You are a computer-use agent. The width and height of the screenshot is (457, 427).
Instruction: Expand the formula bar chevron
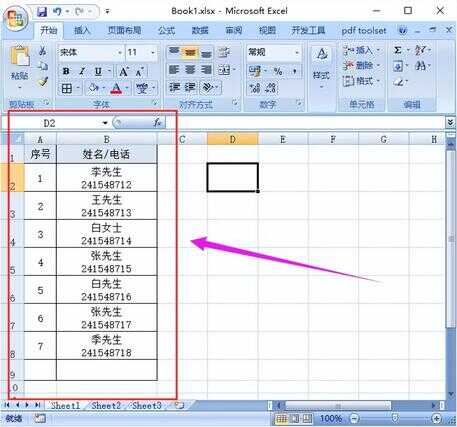pos(450,123)
